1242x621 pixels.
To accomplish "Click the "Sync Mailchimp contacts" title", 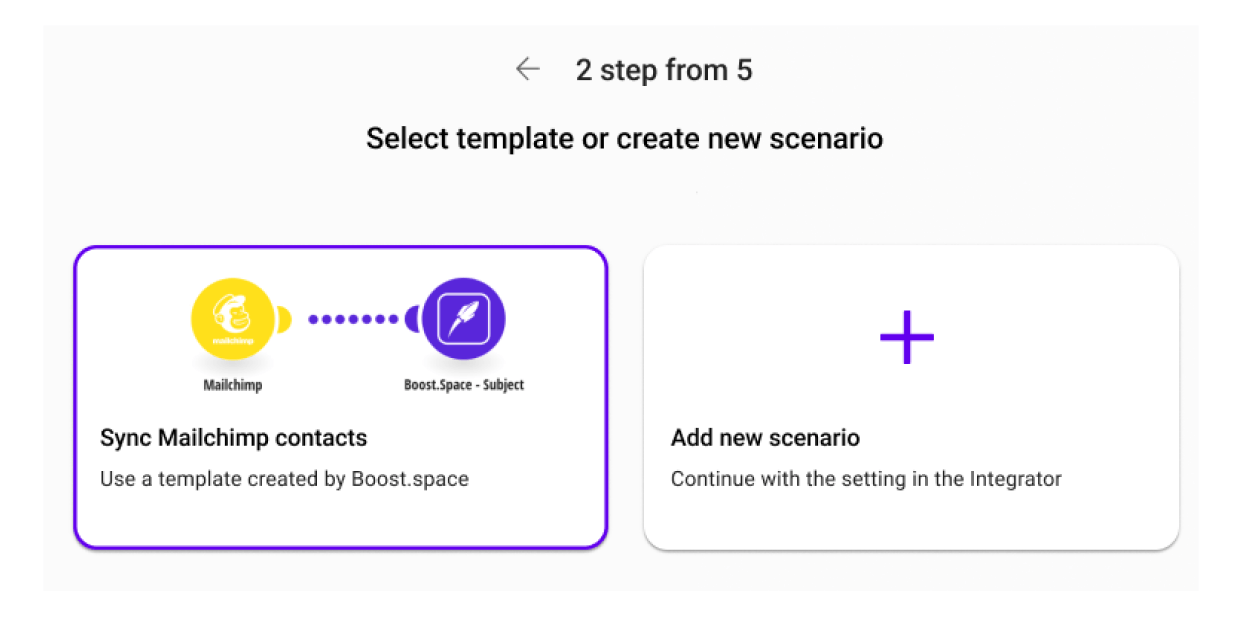I will point(233,438).
